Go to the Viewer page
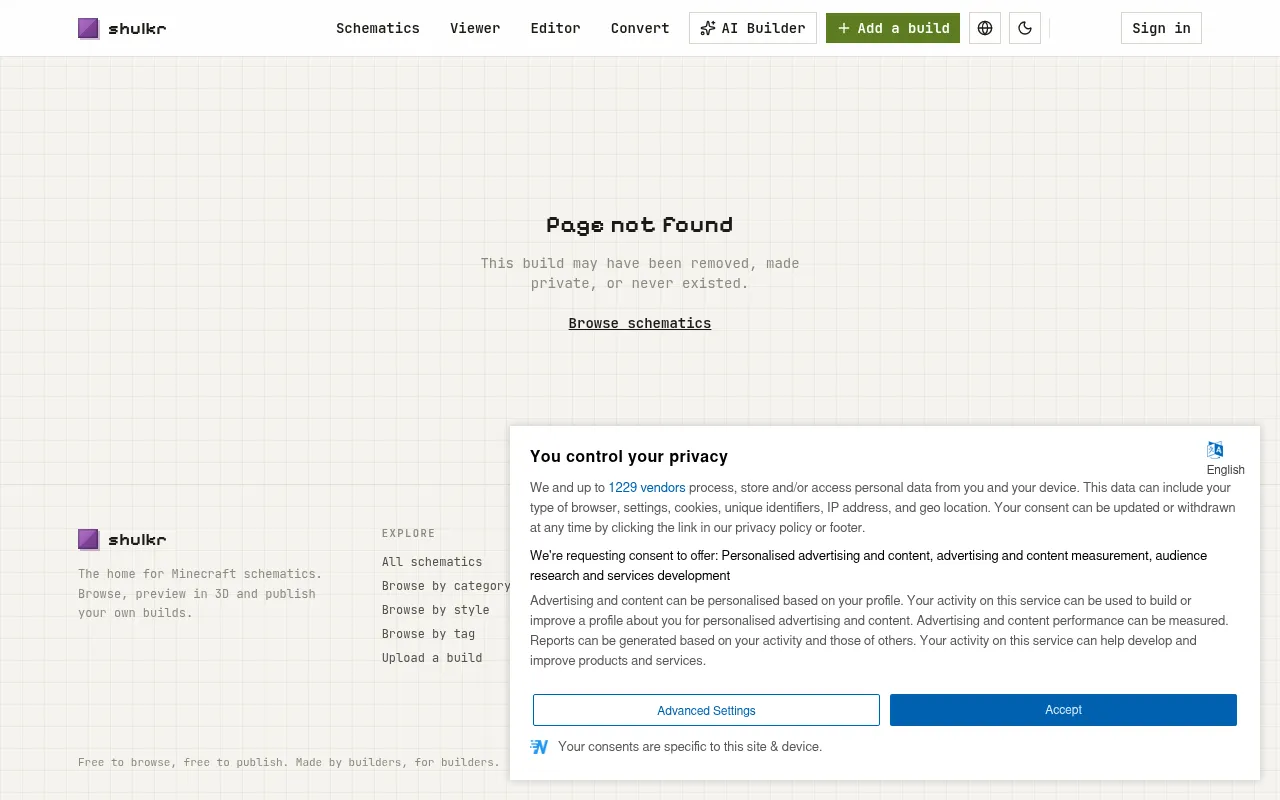Viewport: 1280px width, 800px height. click(x=475, y=28)
